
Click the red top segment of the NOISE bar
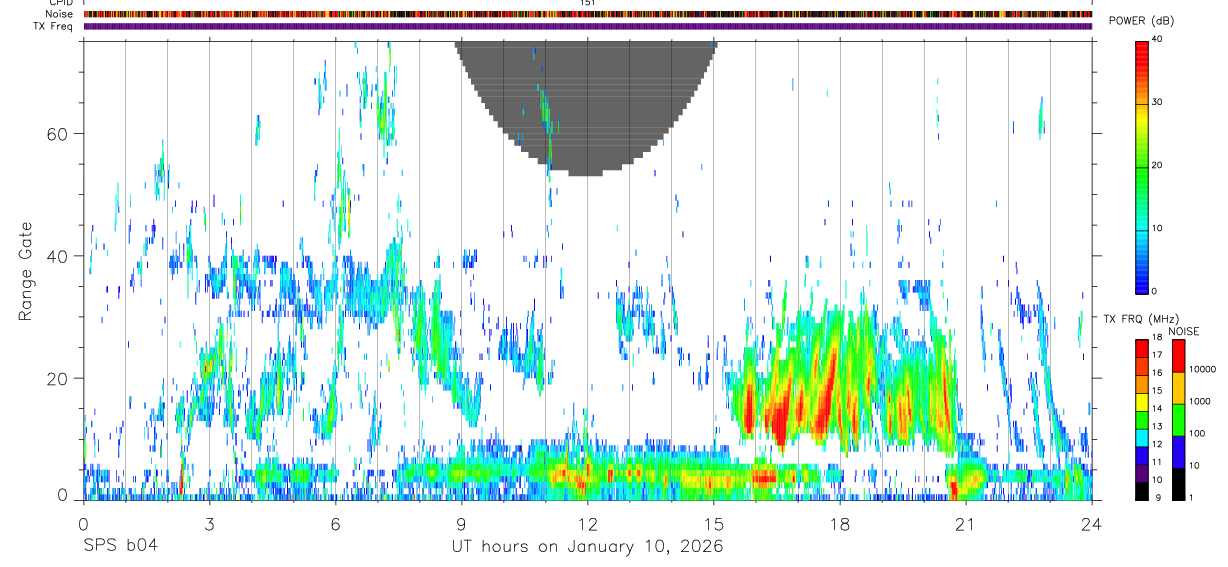1178,356
